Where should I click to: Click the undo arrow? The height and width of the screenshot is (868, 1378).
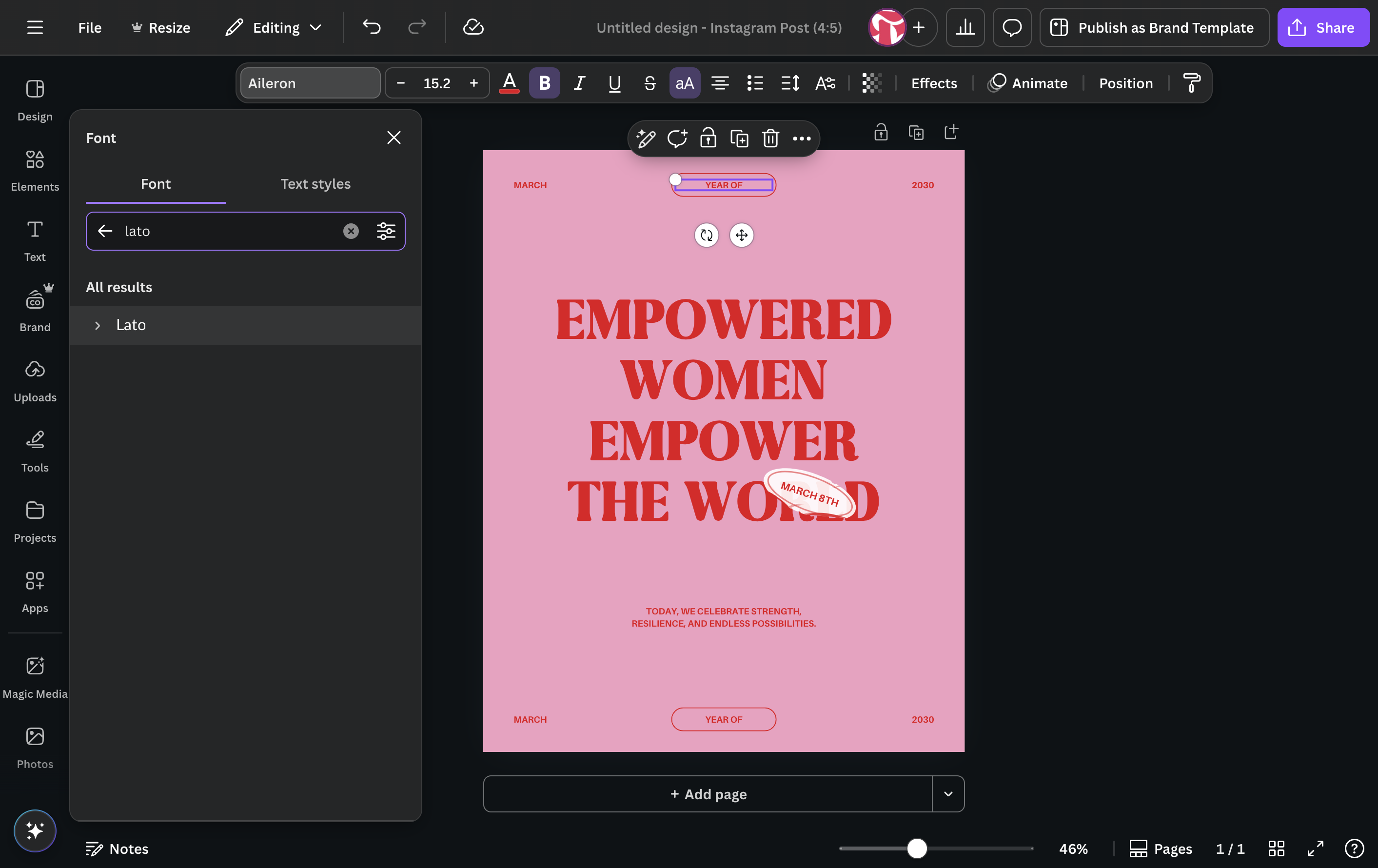pyautogui.click(x=372, y=27)
